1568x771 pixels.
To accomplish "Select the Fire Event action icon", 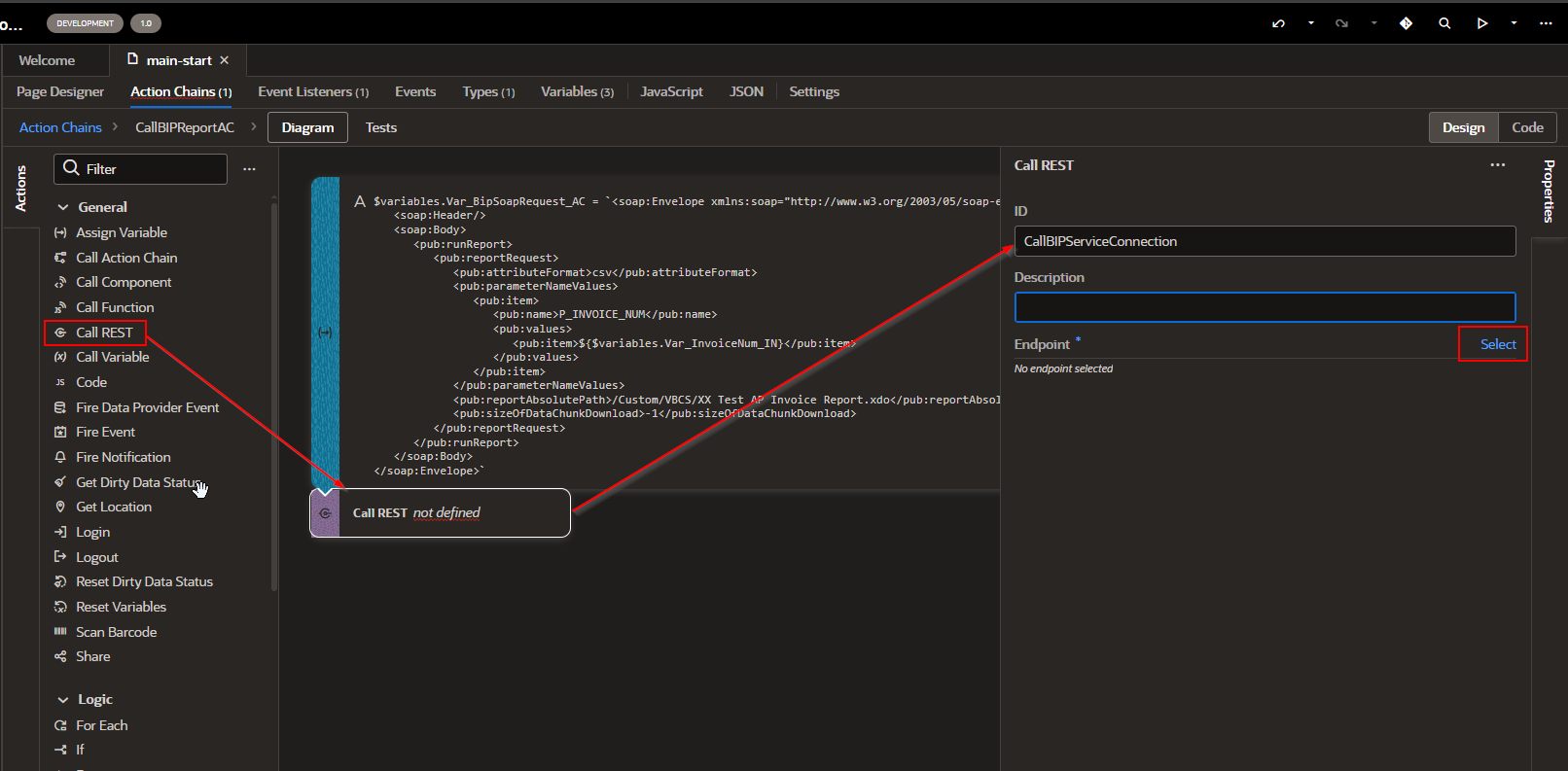I will point(60,432).
